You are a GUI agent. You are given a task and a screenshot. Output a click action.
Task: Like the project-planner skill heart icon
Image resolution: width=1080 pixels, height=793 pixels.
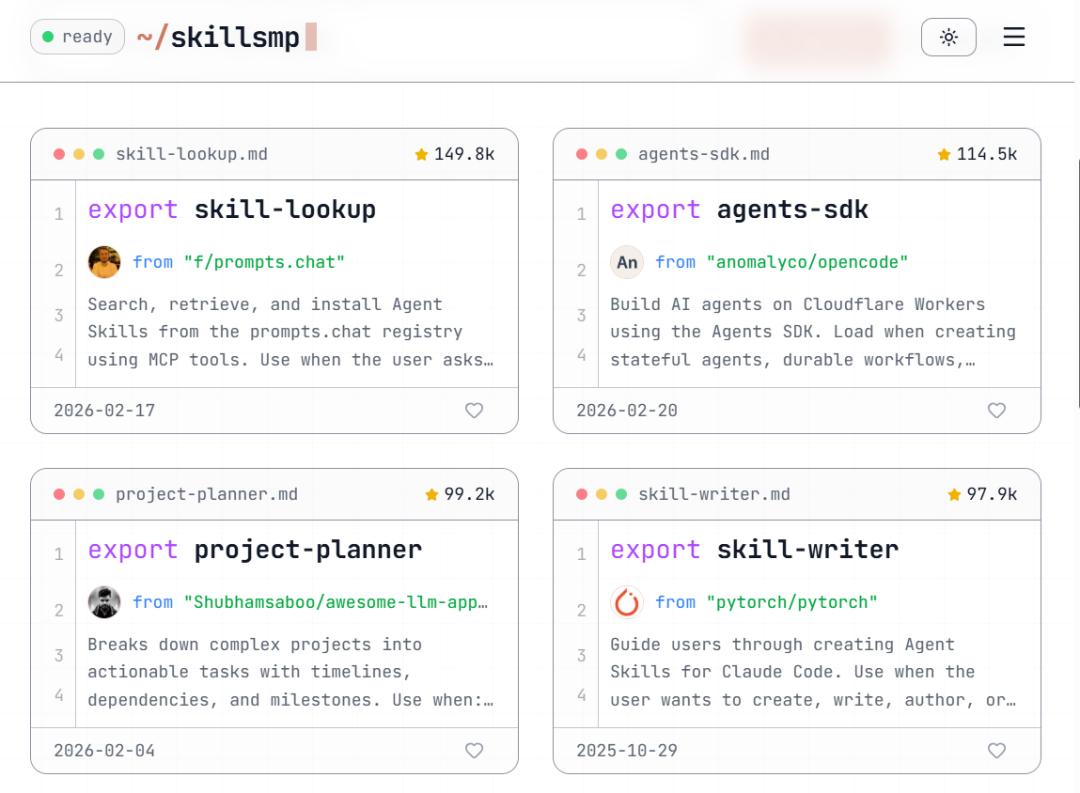[474, 750]
